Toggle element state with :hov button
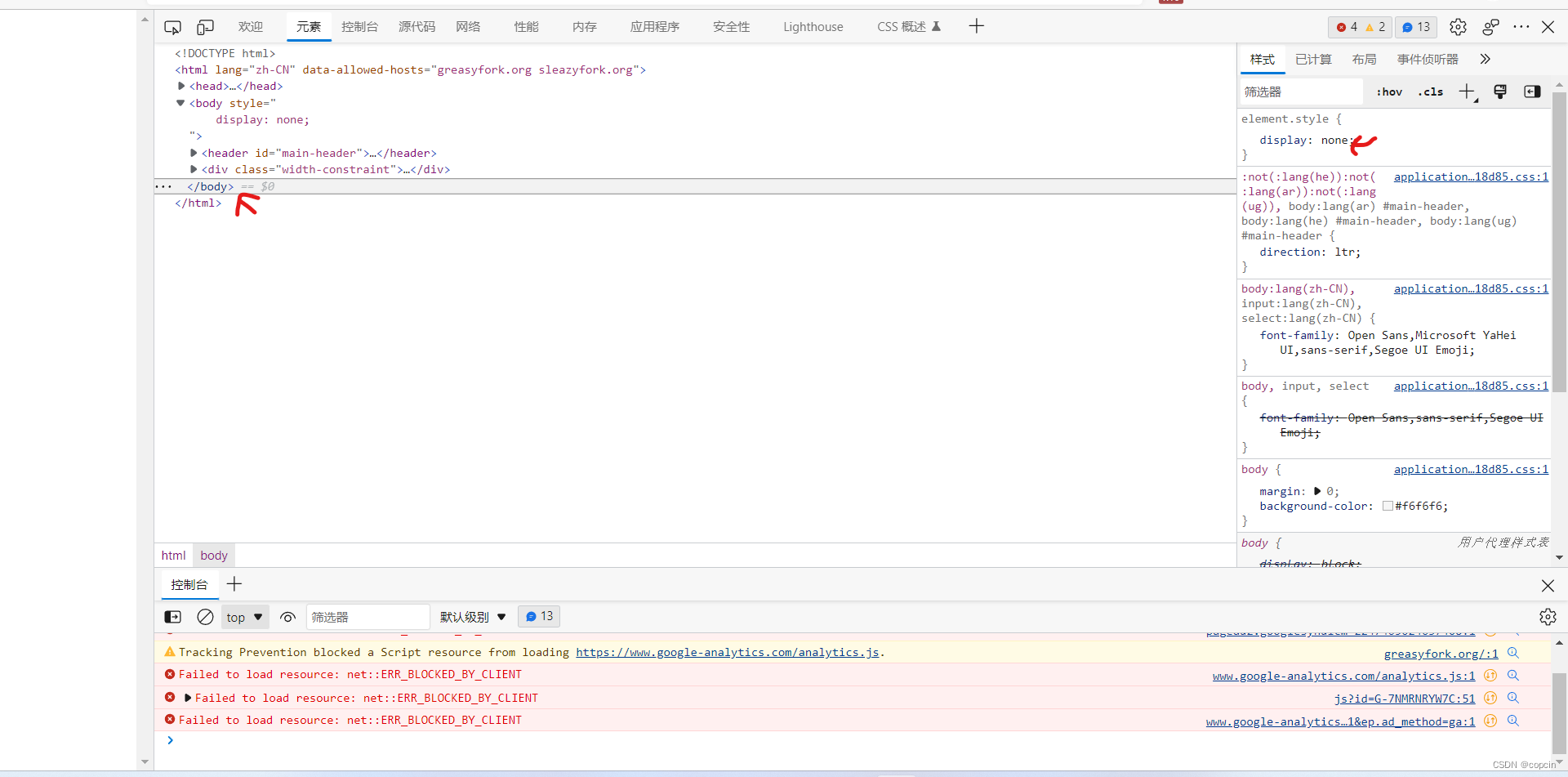This screenshot has height=777, width=1568. pos(1389,92)
